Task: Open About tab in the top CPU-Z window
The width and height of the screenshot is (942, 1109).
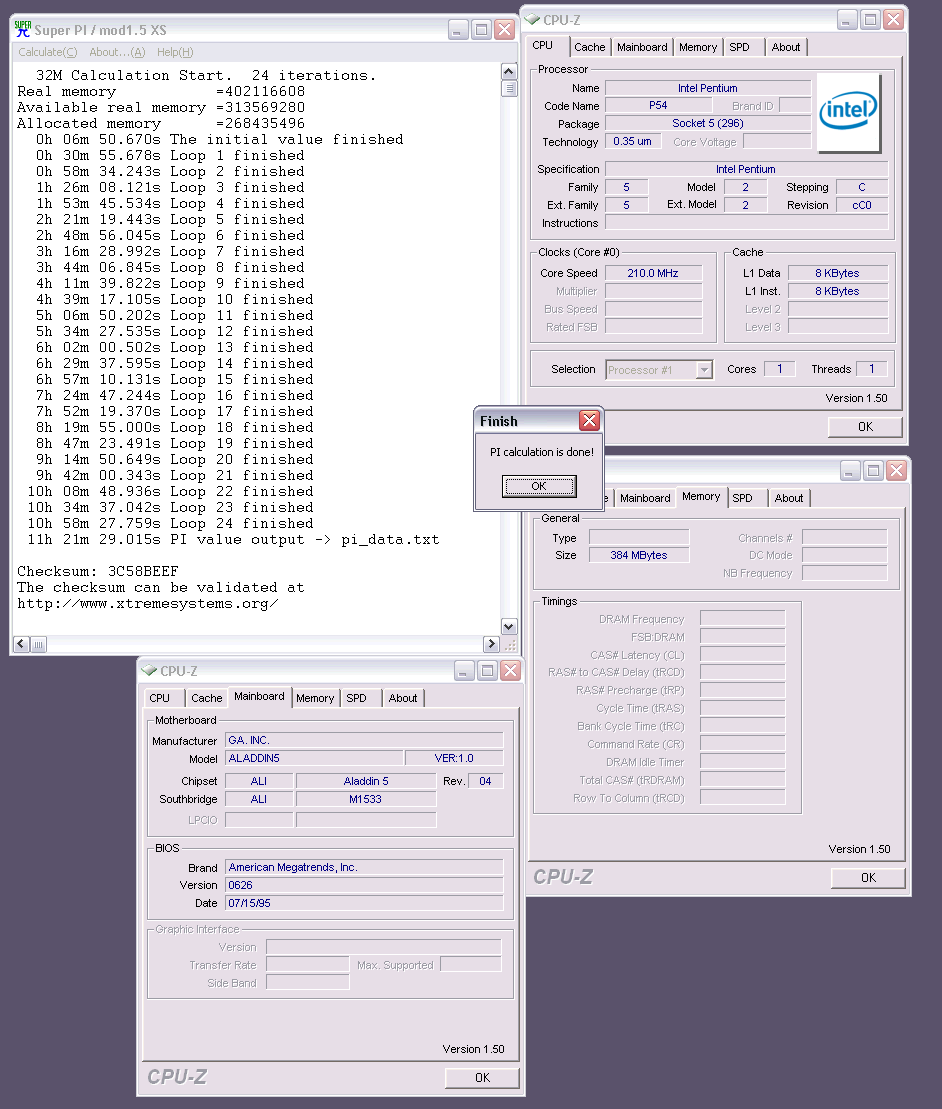Action: 786,47
